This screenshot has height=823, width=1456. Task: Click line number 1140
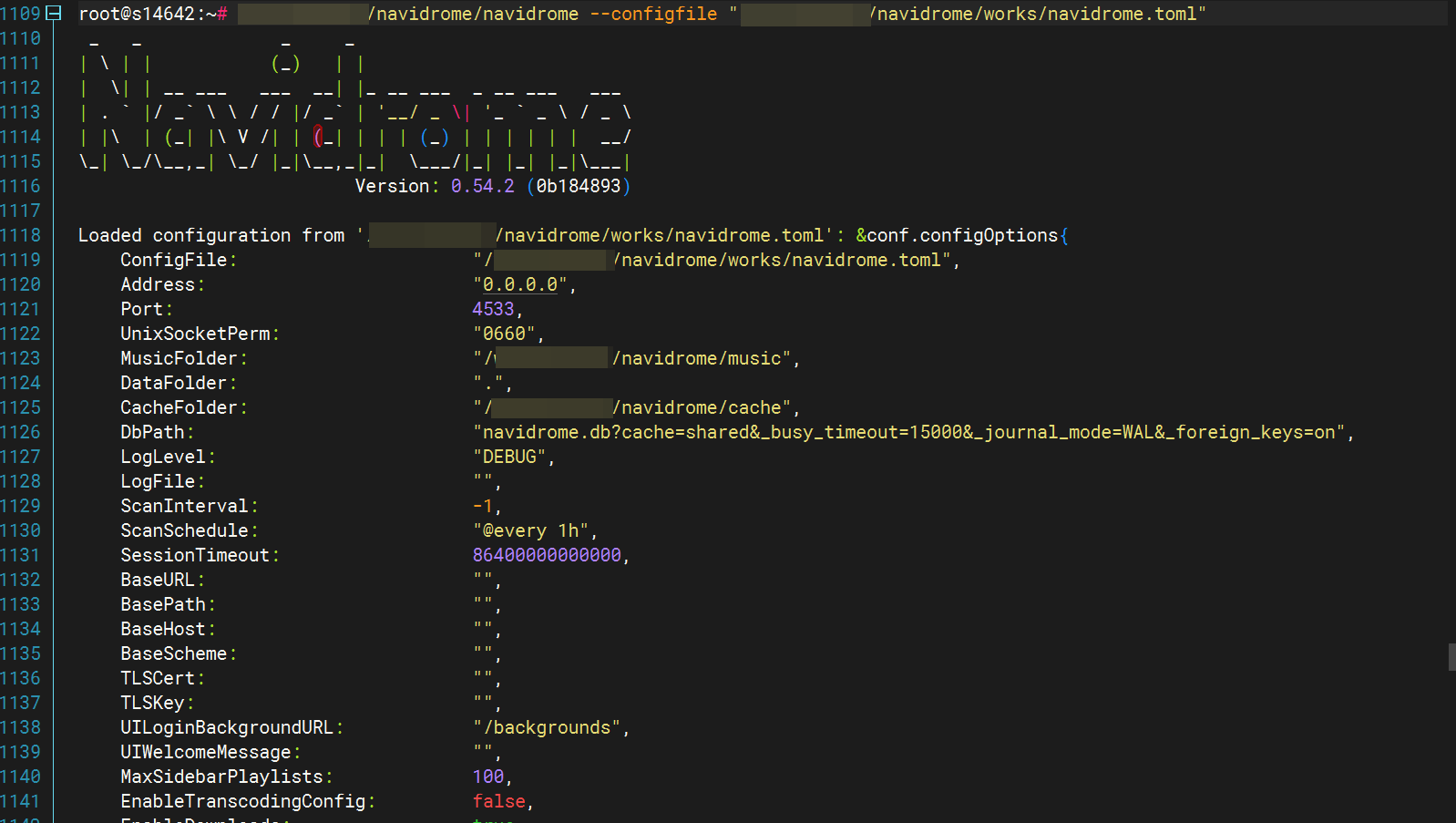point(21,777)
